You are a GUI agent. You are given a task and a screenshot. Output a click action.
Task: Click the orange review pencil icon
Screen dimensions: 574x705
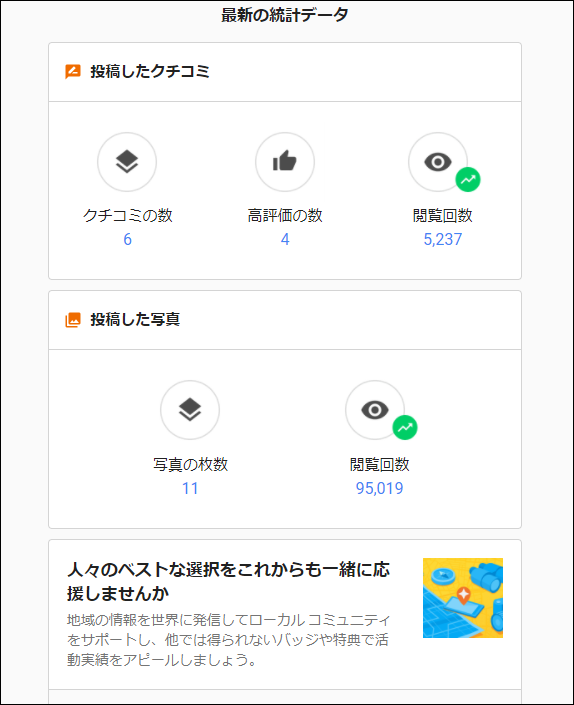coord(73,71)
